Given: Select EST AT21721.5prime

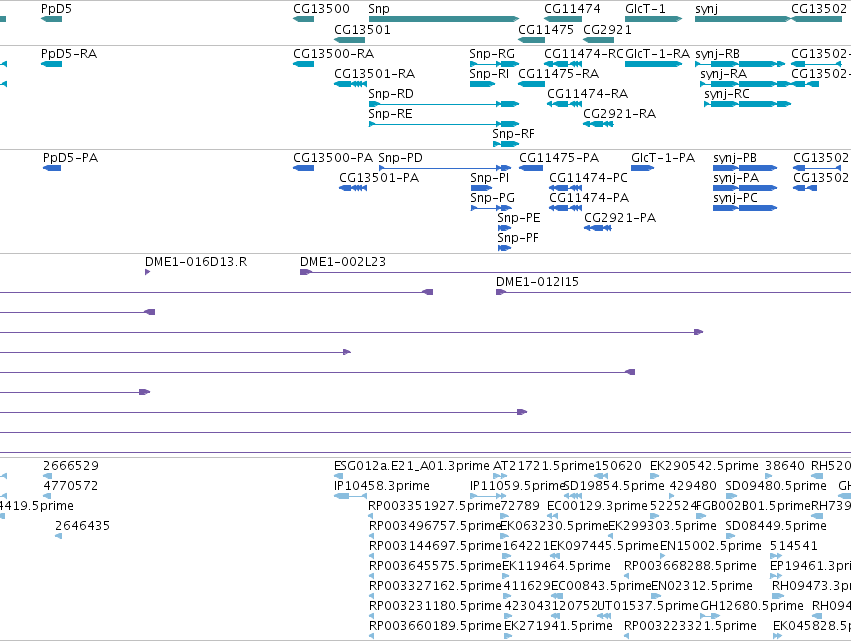Looking at the screenshot, I should coord(500,476).
